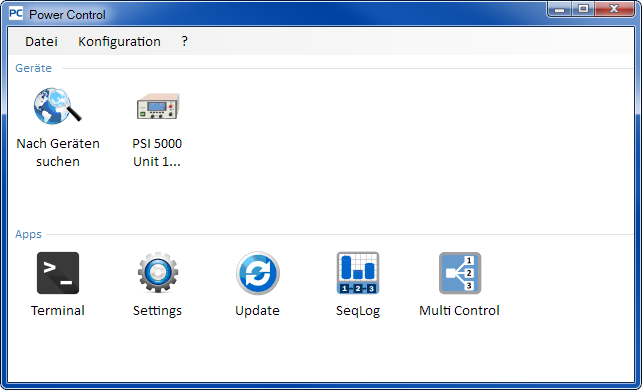The width and height of the screenshot is (642, 390).
Task: Open the Datei menu
Action: click(41, 41)
